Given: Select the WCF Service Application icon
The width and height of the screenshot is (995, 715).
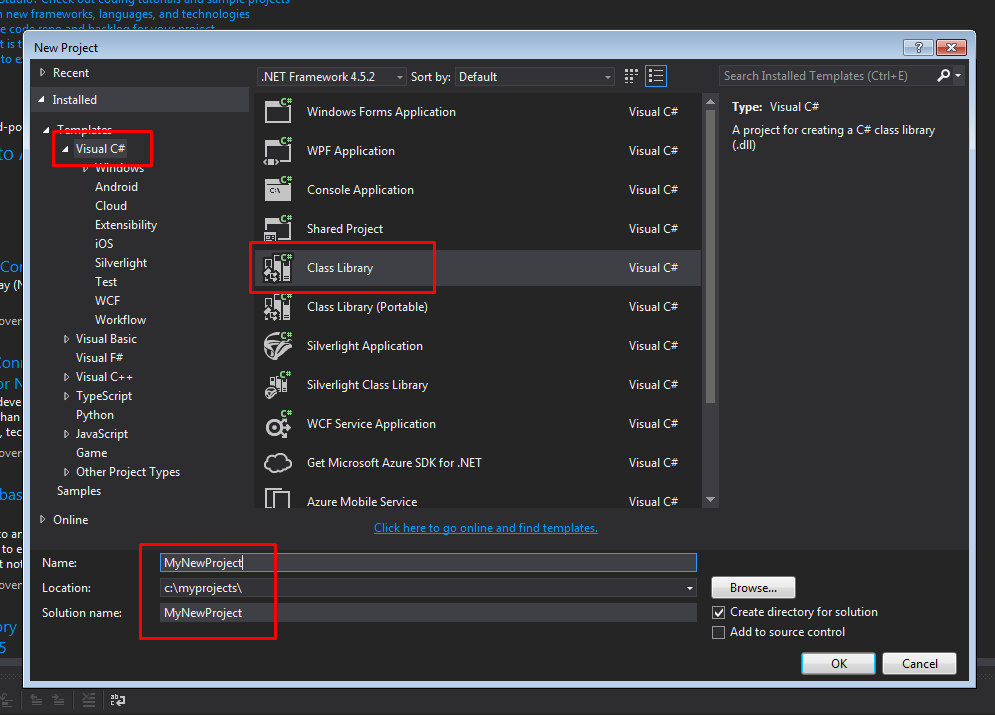Looking at the screenshot, I should pos(278,424).
